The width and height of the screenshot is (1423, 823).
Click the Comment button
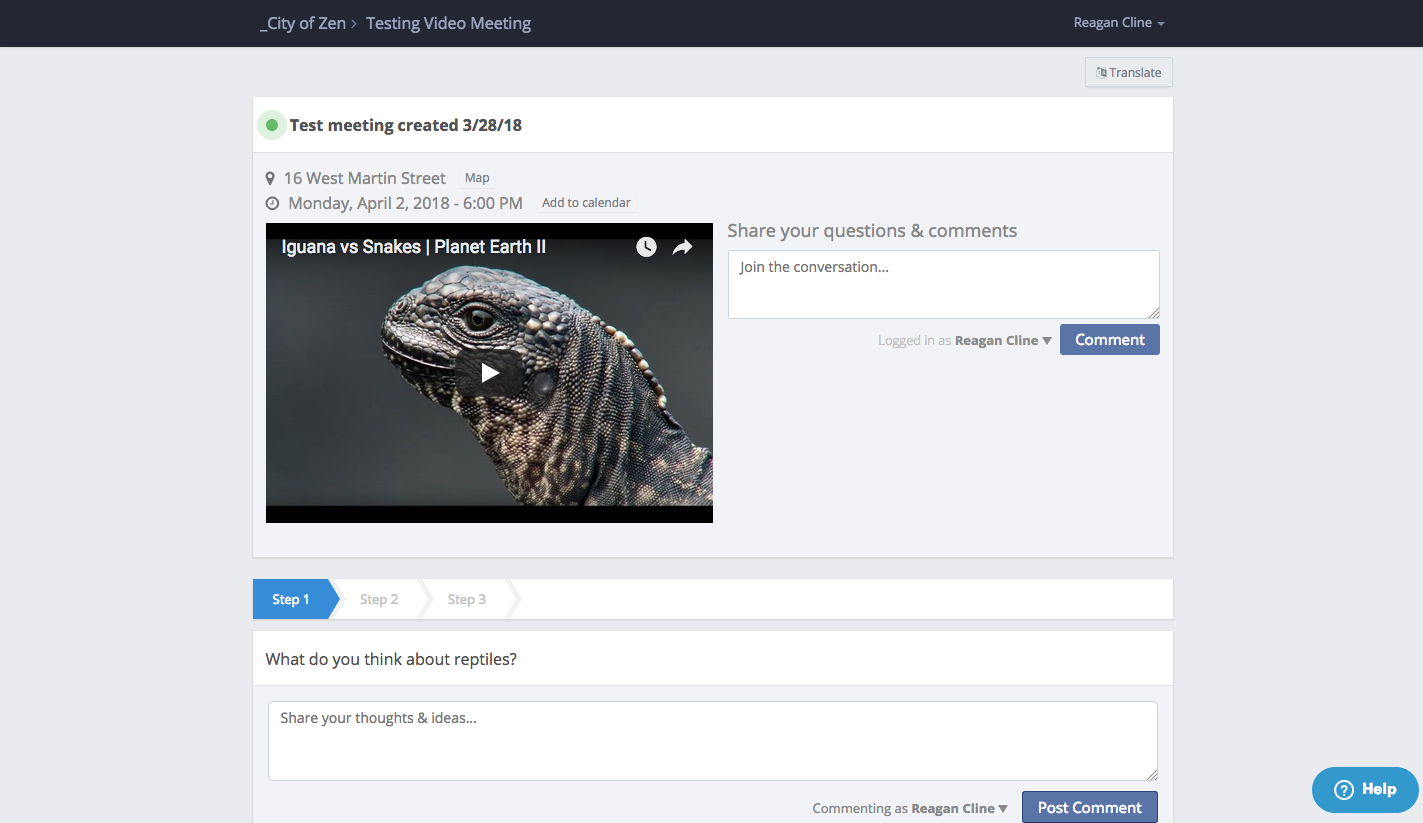tap(1109, 340)
